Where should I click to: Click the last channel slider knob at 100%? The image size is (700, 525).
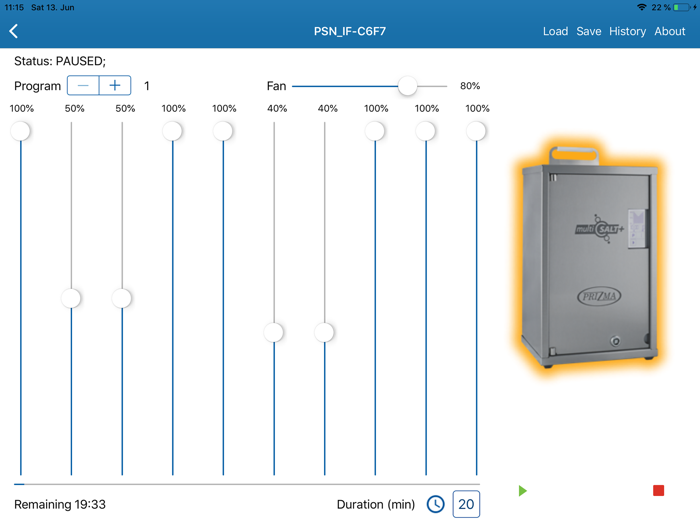click(x=476, y=131)
